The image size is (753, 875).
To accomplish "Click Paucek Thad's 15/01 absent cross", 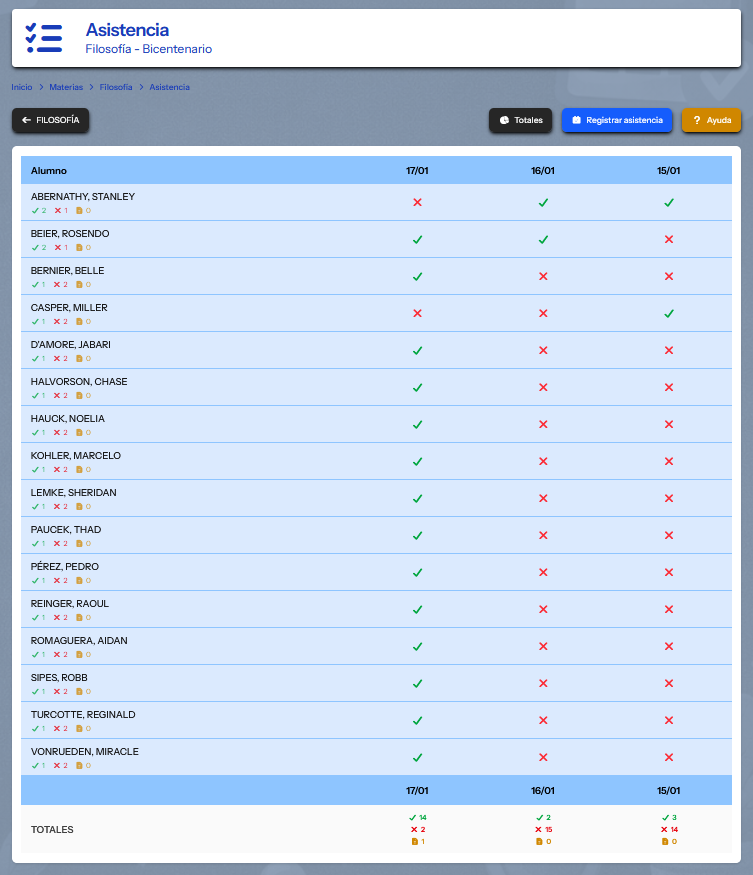I will pyautogui.click(x=669, y=535).
